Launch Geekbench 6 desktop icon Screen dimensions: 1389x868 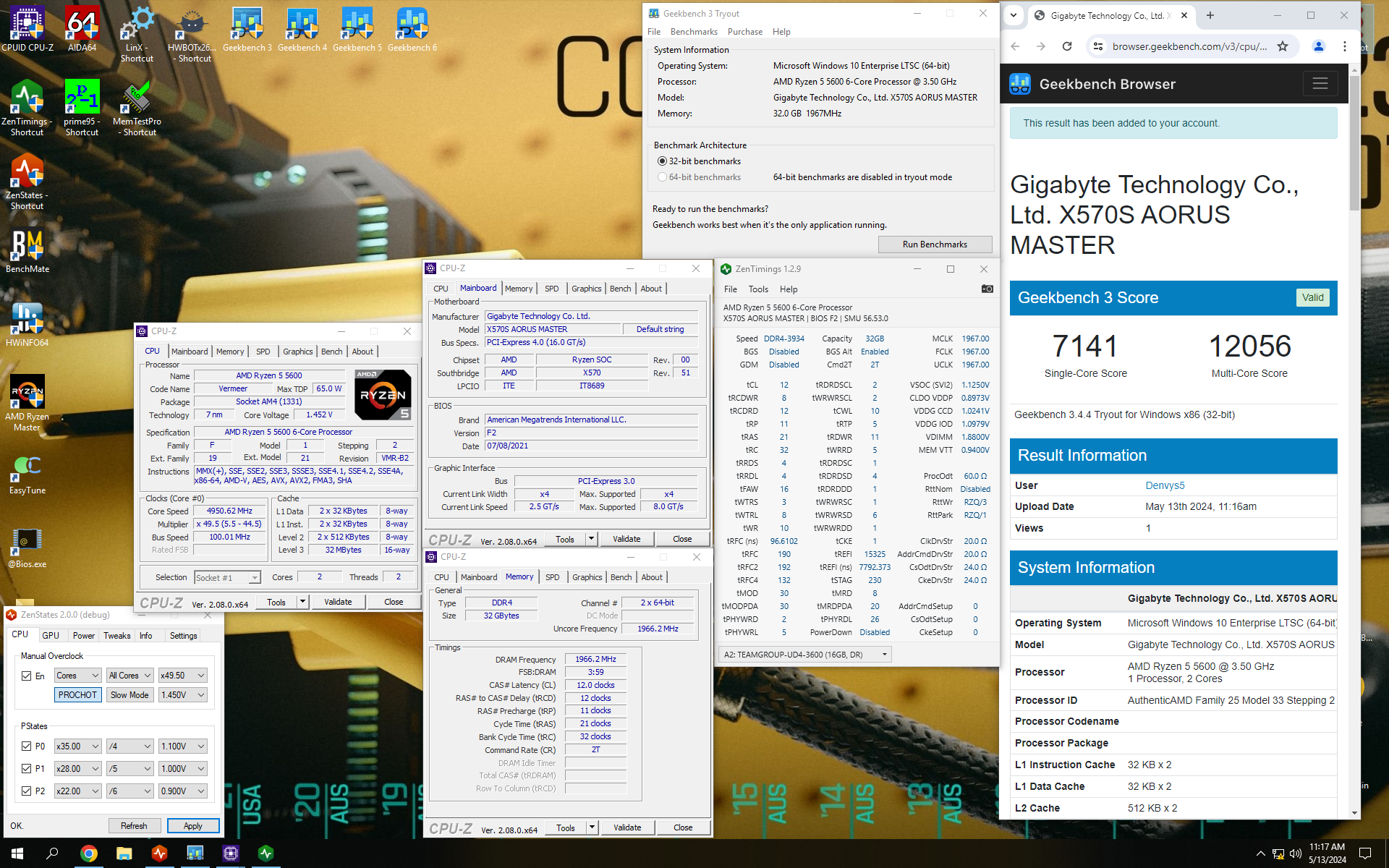click(x=412, y=29)
